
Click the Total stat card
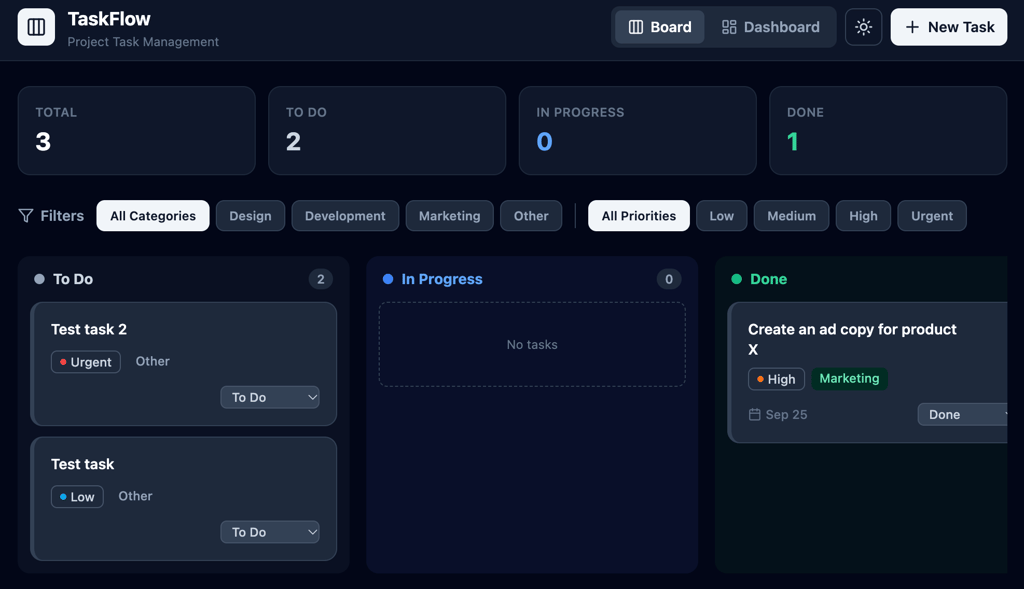pos(136,131)
